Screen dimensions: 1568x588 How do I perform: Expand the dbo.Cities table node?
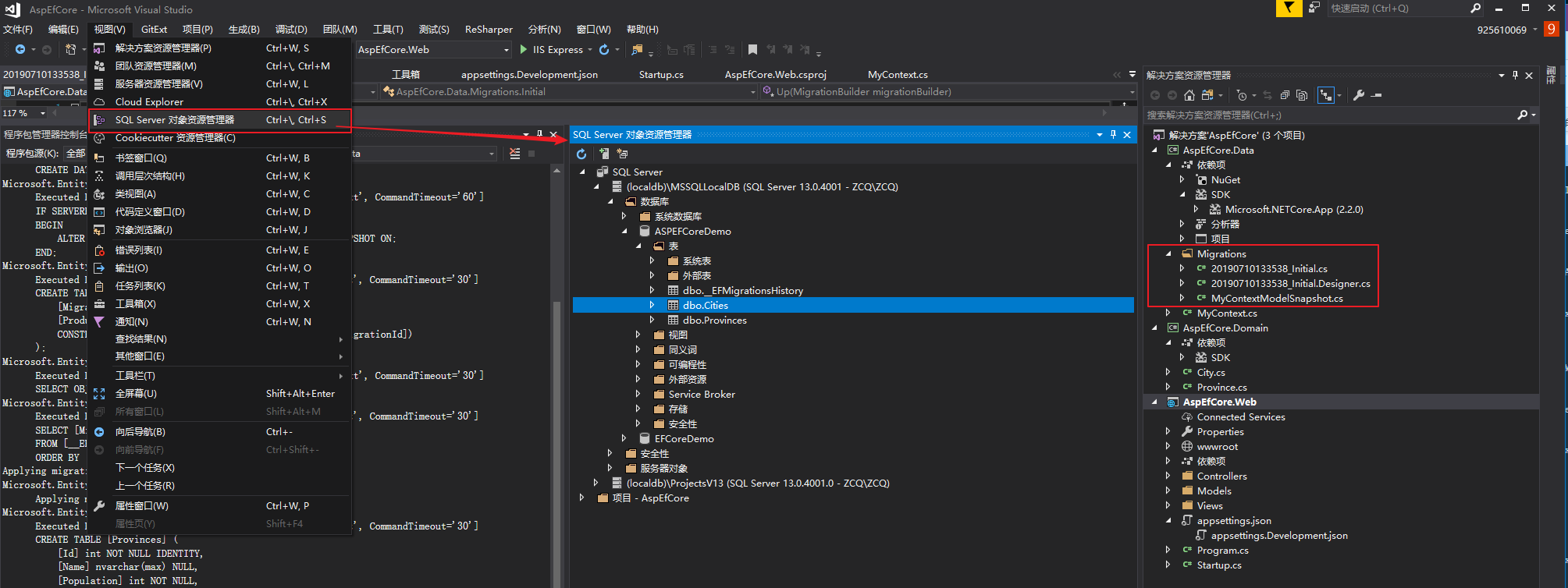[x=652, y=305]
